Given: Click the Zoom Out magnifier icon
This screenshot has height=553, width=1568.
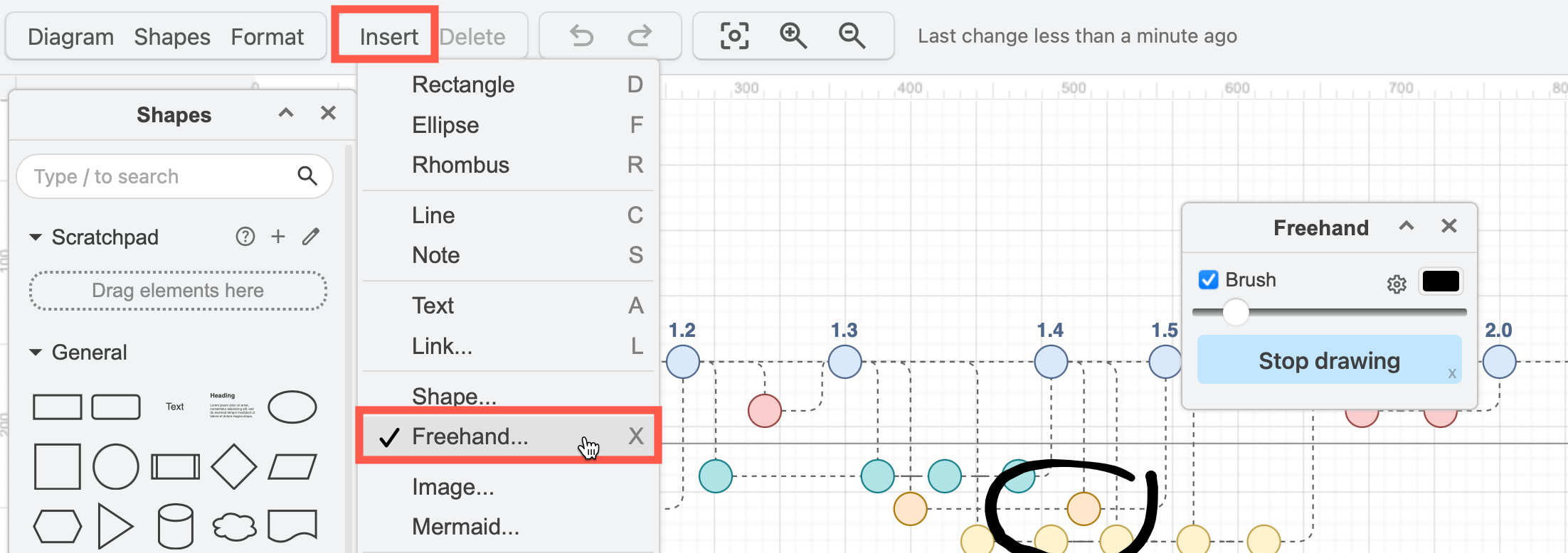Looking at the screenshot, I should [x=853, y=35].
